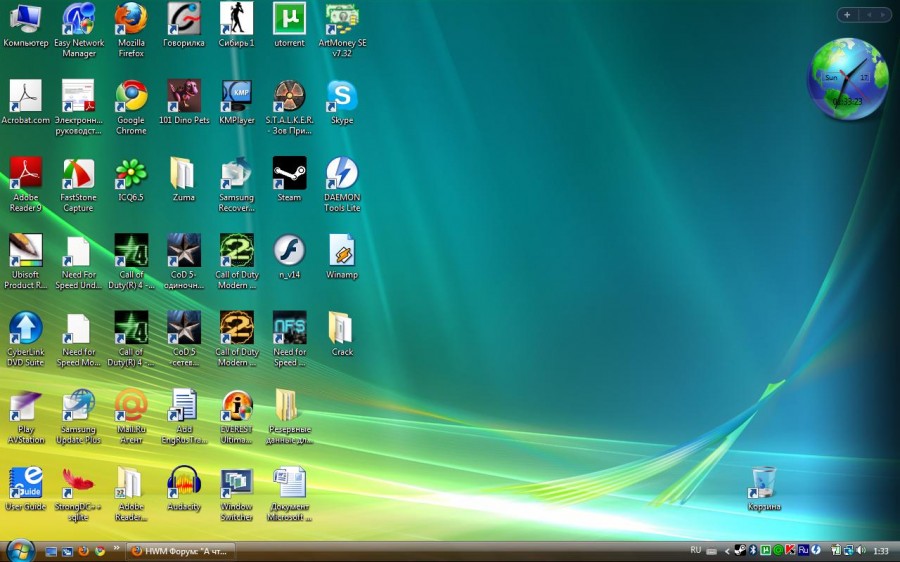Open the RU language indicator
The image size is (900, 562).
[696, 550]
